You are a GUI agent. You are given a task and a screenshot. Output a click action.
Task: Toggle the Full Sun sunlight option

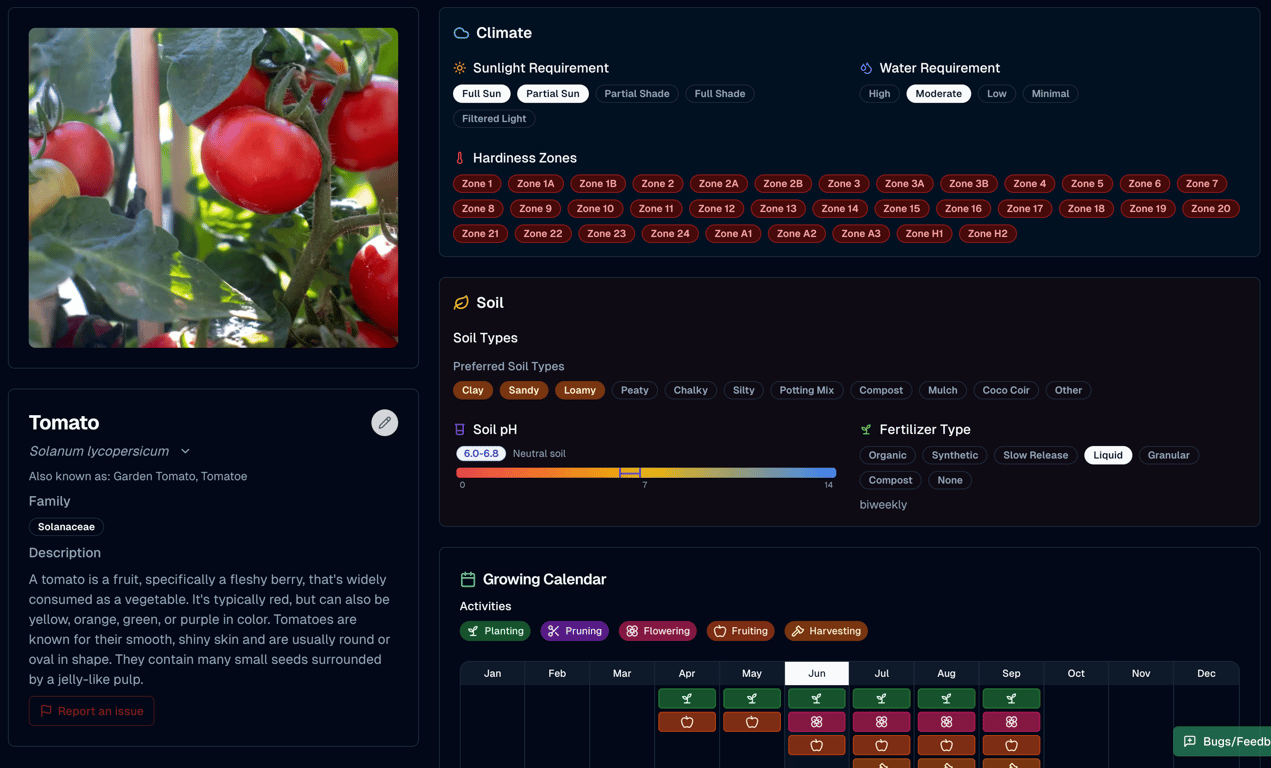(482, 94)
